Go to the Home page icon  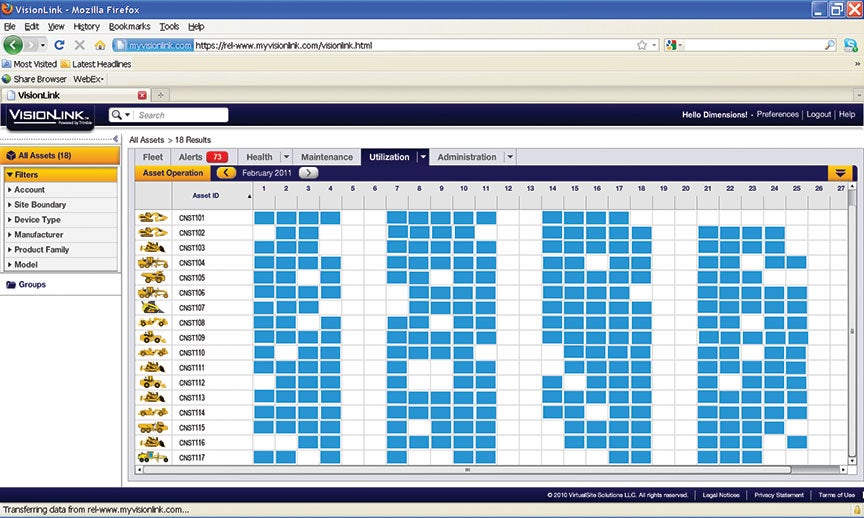(x=100, y=45)
